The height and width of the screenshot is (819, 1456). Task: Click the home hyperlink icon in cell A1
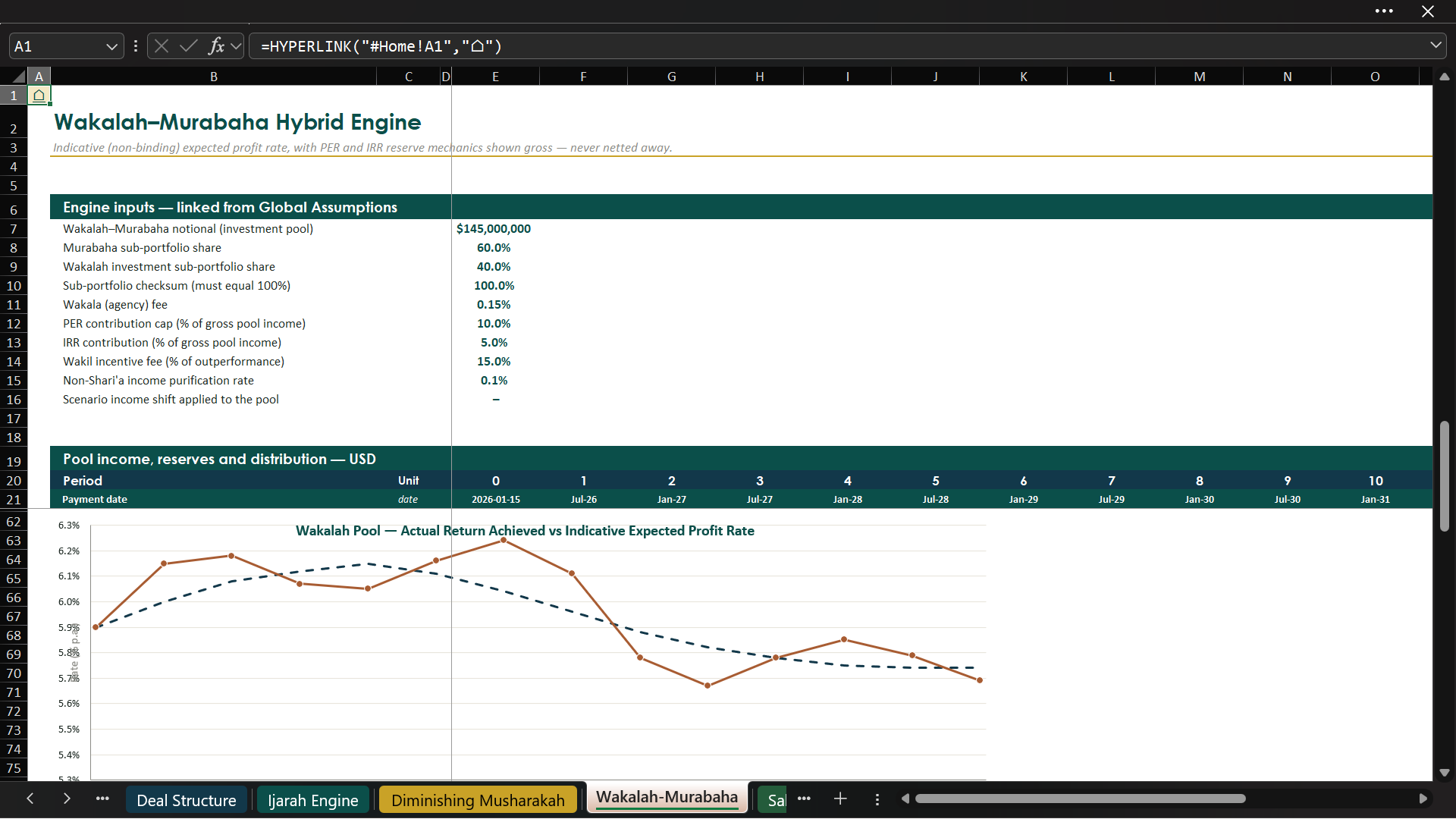(39, 96)
